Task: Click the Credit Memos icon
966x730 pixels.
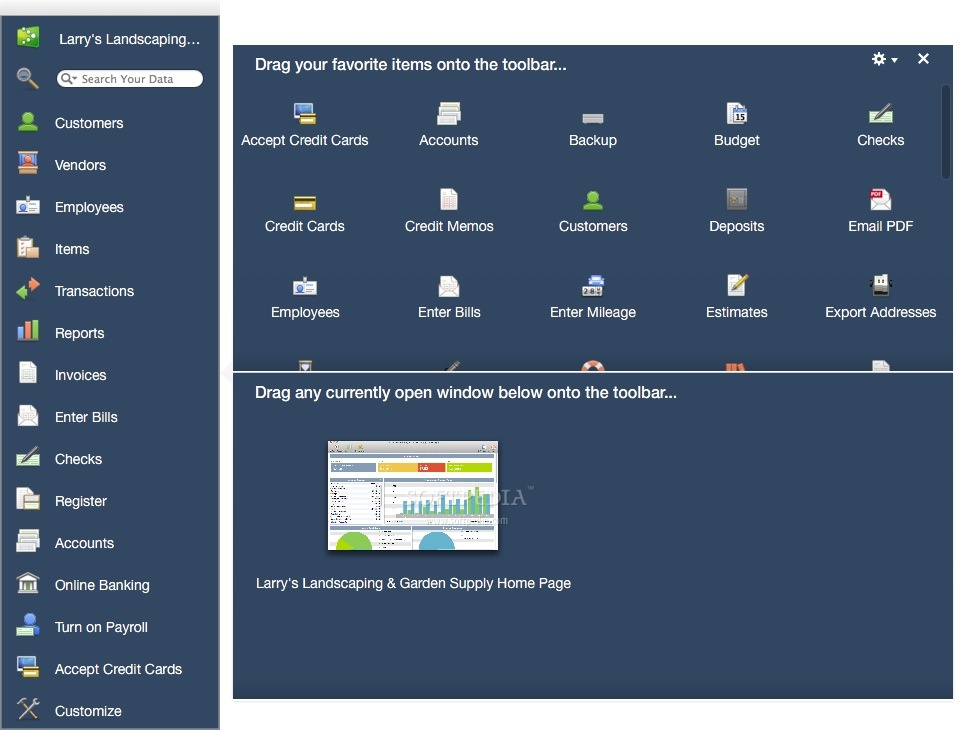Action: pyautogui.click(x=448, y=199)
